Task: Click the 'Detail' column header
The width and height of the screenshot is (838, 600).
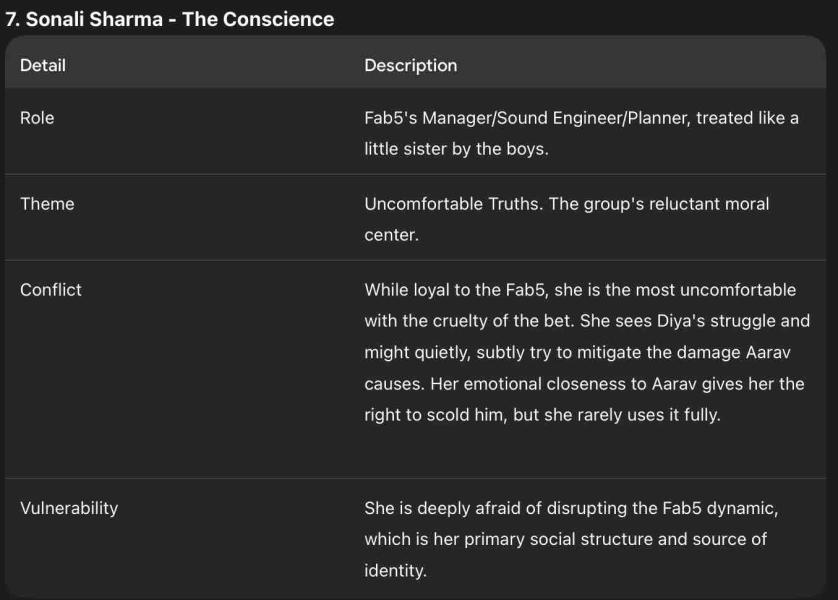Action: point(43,65)
